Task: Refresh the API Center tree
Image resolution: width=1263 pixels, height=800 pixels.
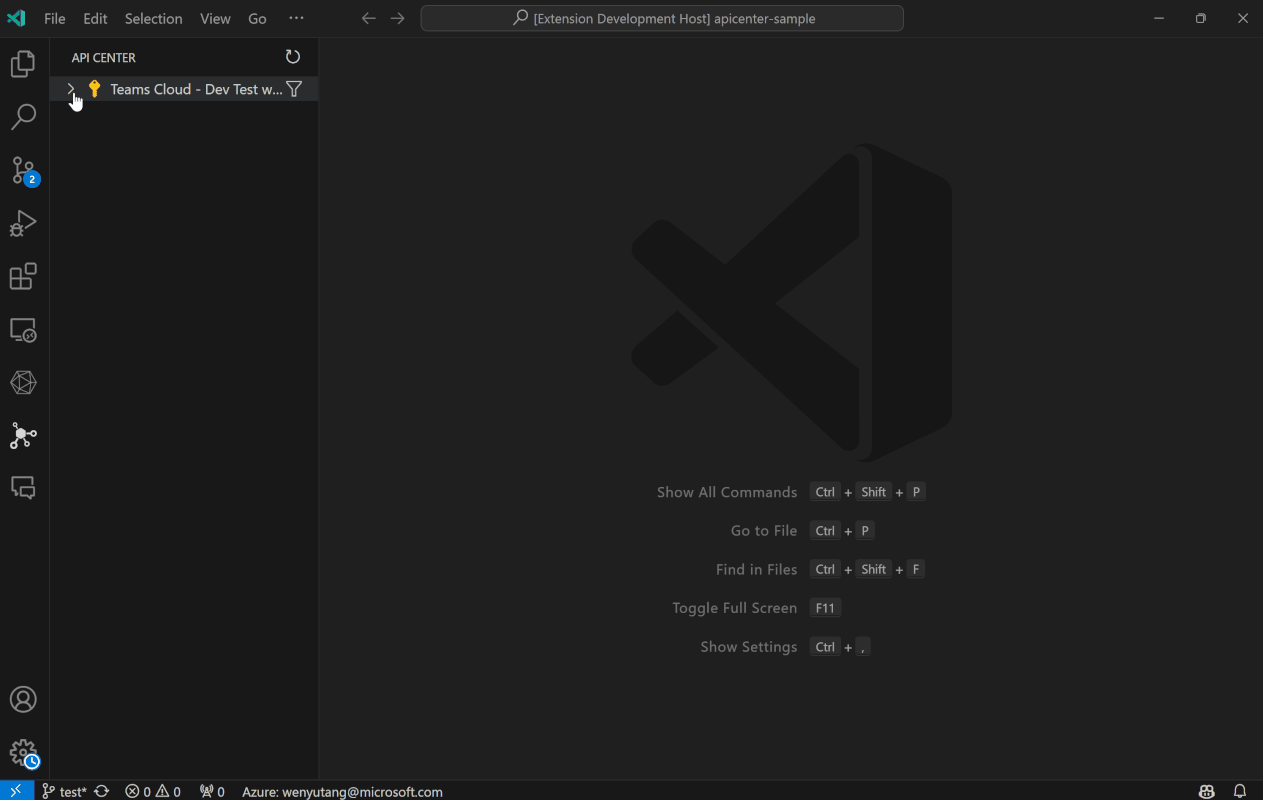Action: click(292, 57)
